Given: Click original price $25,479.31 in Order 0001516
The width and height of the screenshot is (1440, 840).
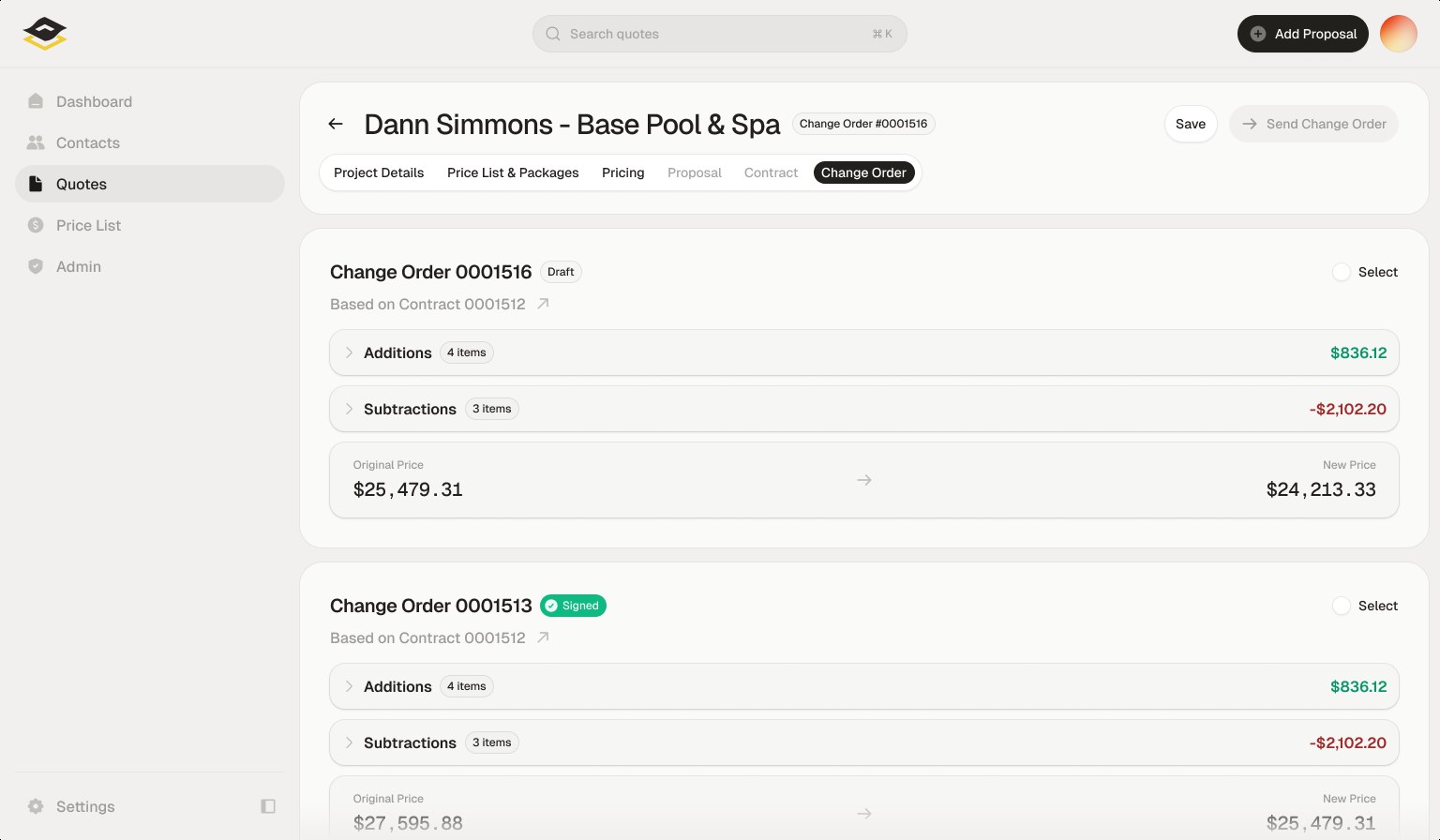Looking at the screenshot, I should [x=408, y=489].
